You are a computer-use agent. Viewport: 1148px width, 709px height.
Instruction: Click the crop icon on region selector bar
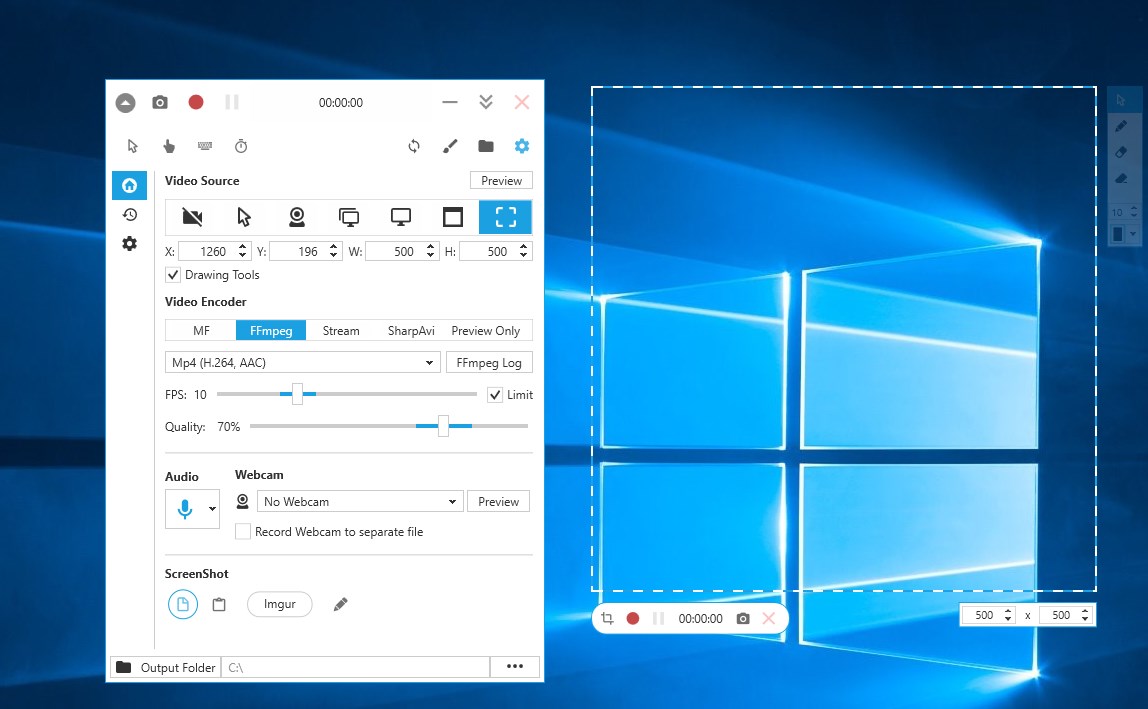click(x=607, y=618)
